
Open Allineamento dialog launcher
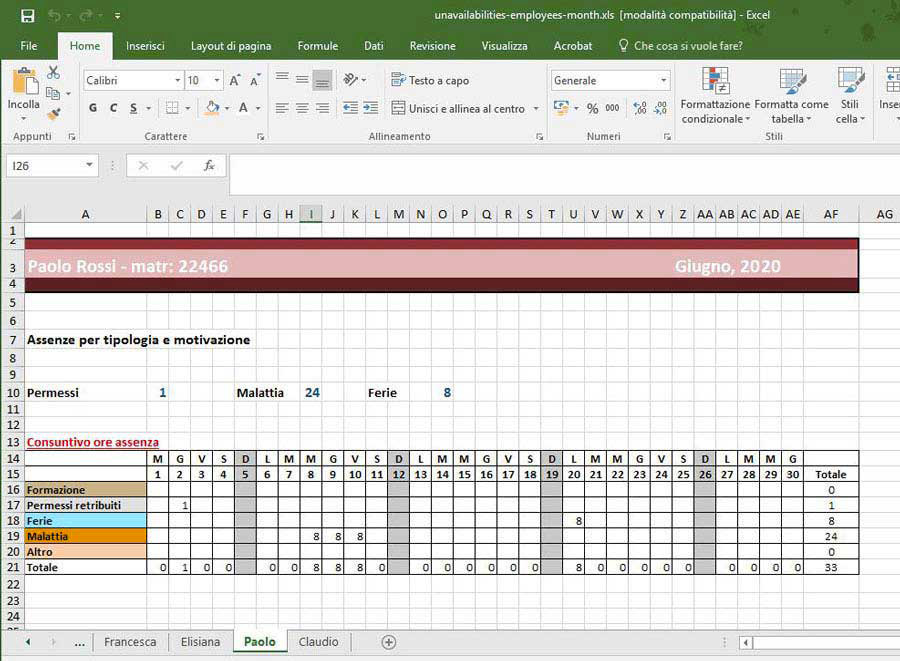540,137
